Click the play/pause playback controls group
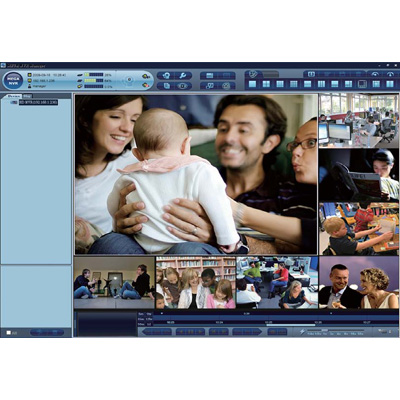The image size is (400, 400). point(190,332)
